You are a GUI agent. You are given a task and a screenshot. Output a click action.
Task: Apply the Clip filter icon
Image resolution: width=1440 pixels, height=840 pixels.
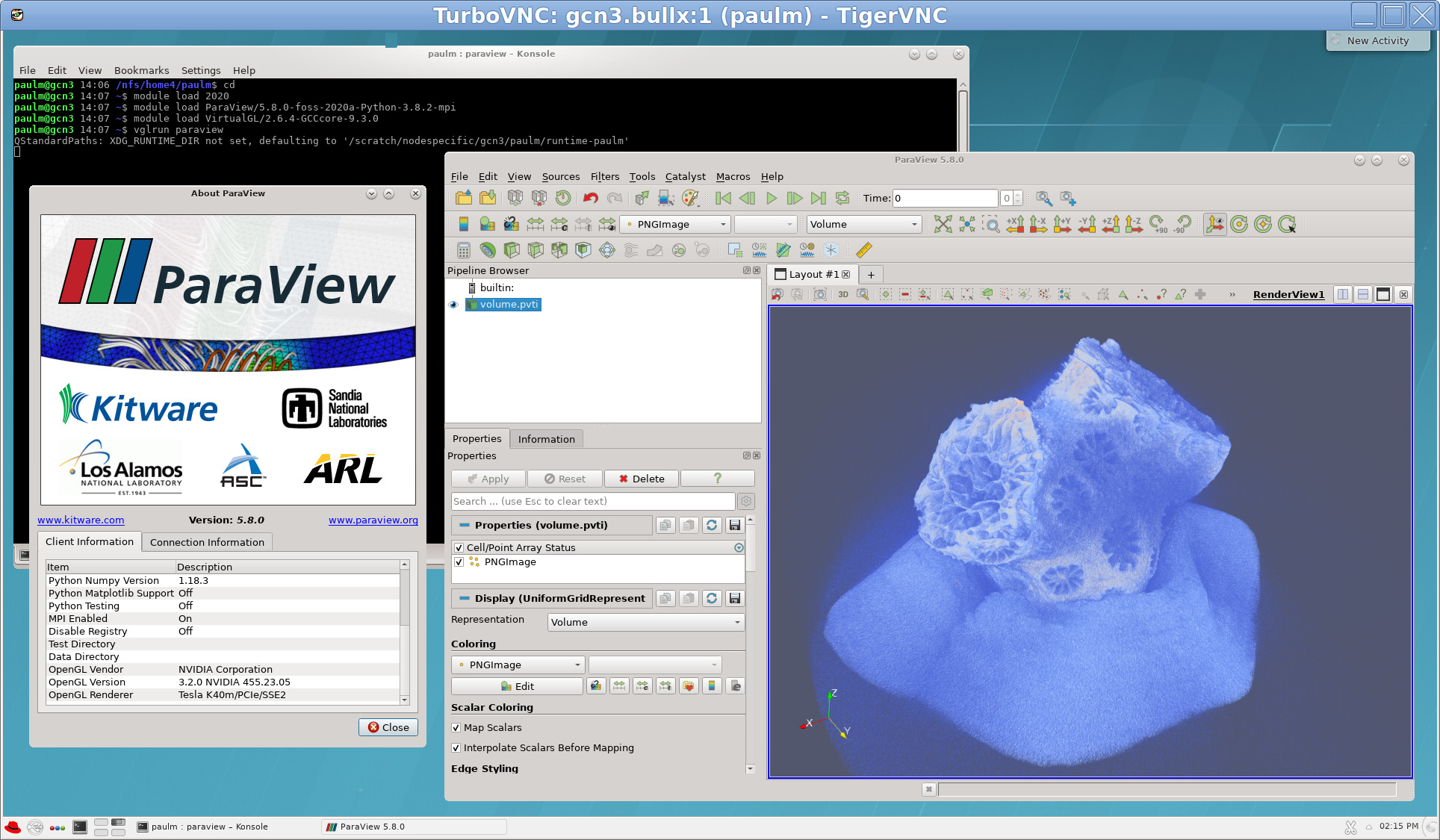pos(512,250)
